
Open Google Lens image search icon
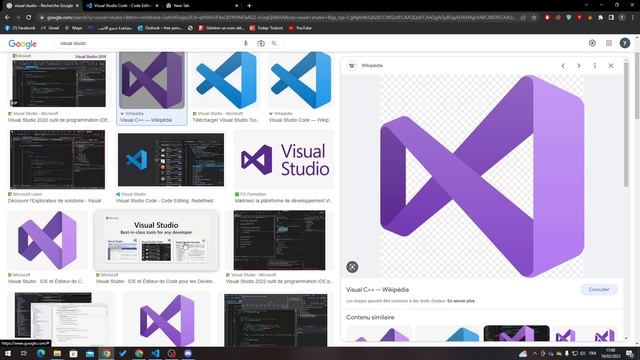260,43
